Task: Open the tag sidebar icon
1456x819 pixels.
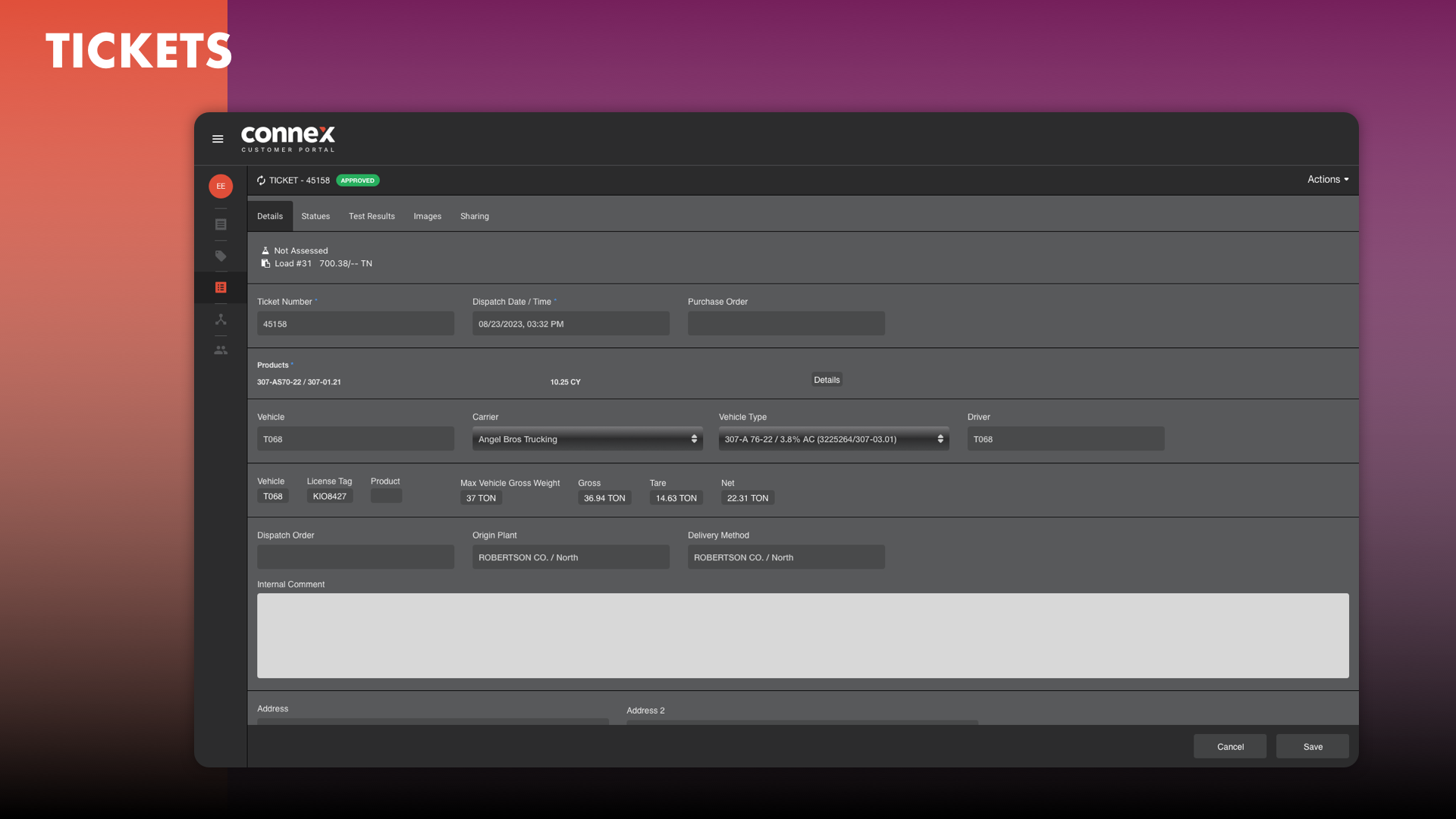Action: (x=221, y=256)
